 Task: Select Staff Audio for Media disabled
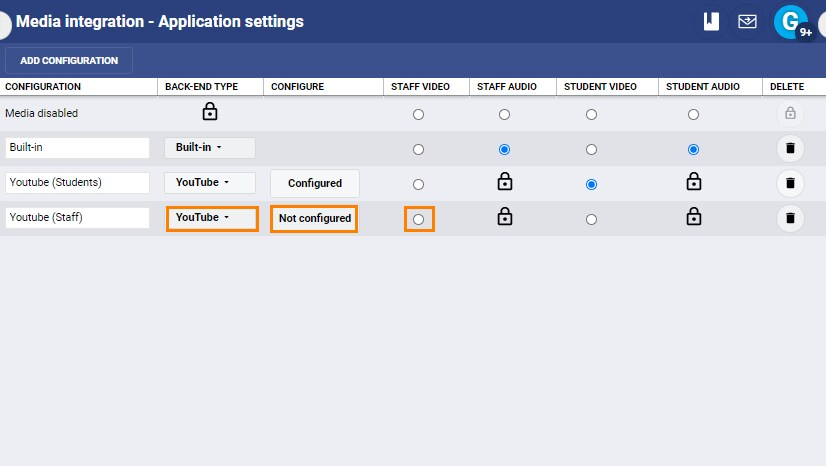(x=504, y=114)
